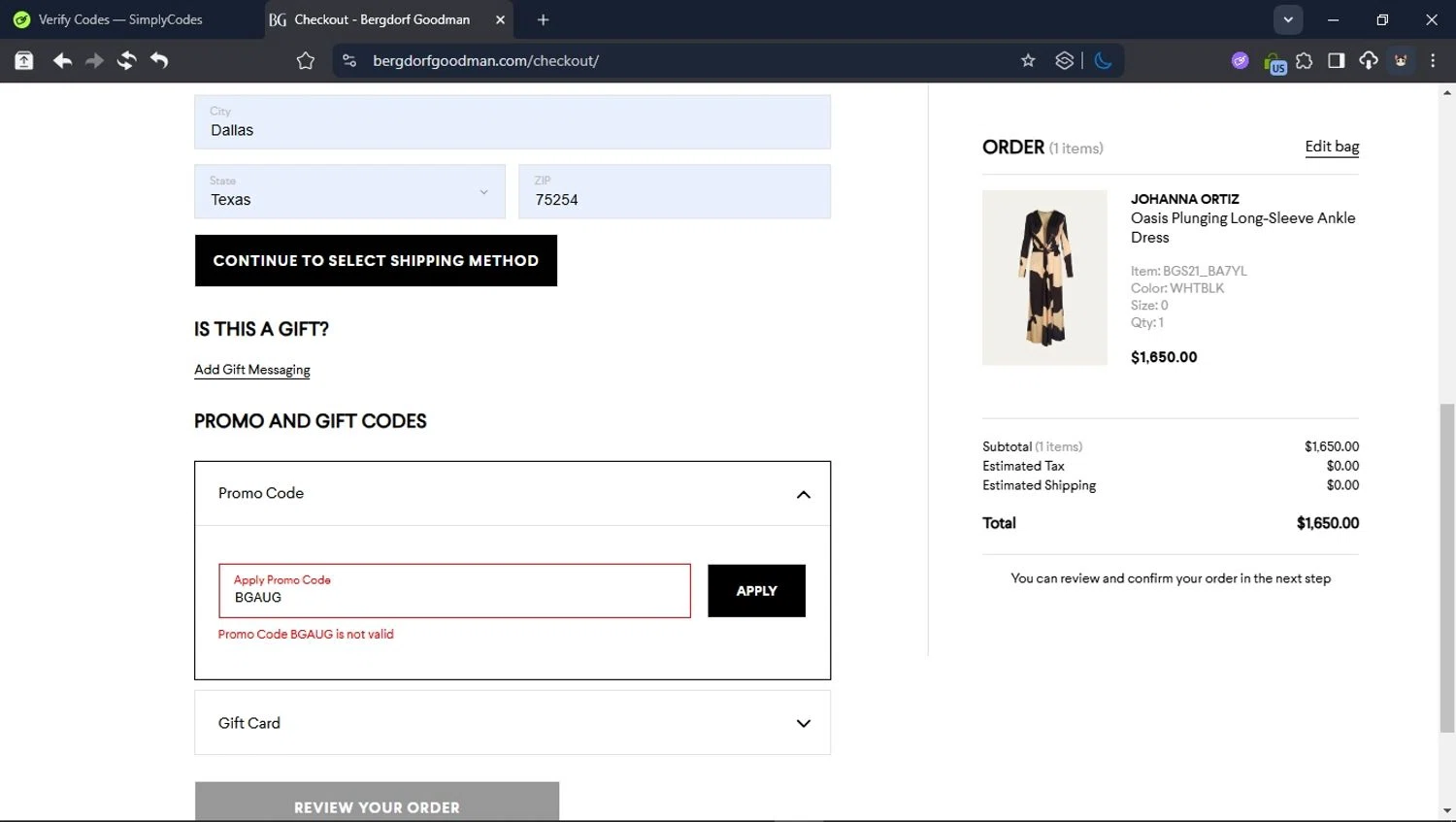
Task: Click the IS THIS A GIFT? heading
Action: click(261, 329)
